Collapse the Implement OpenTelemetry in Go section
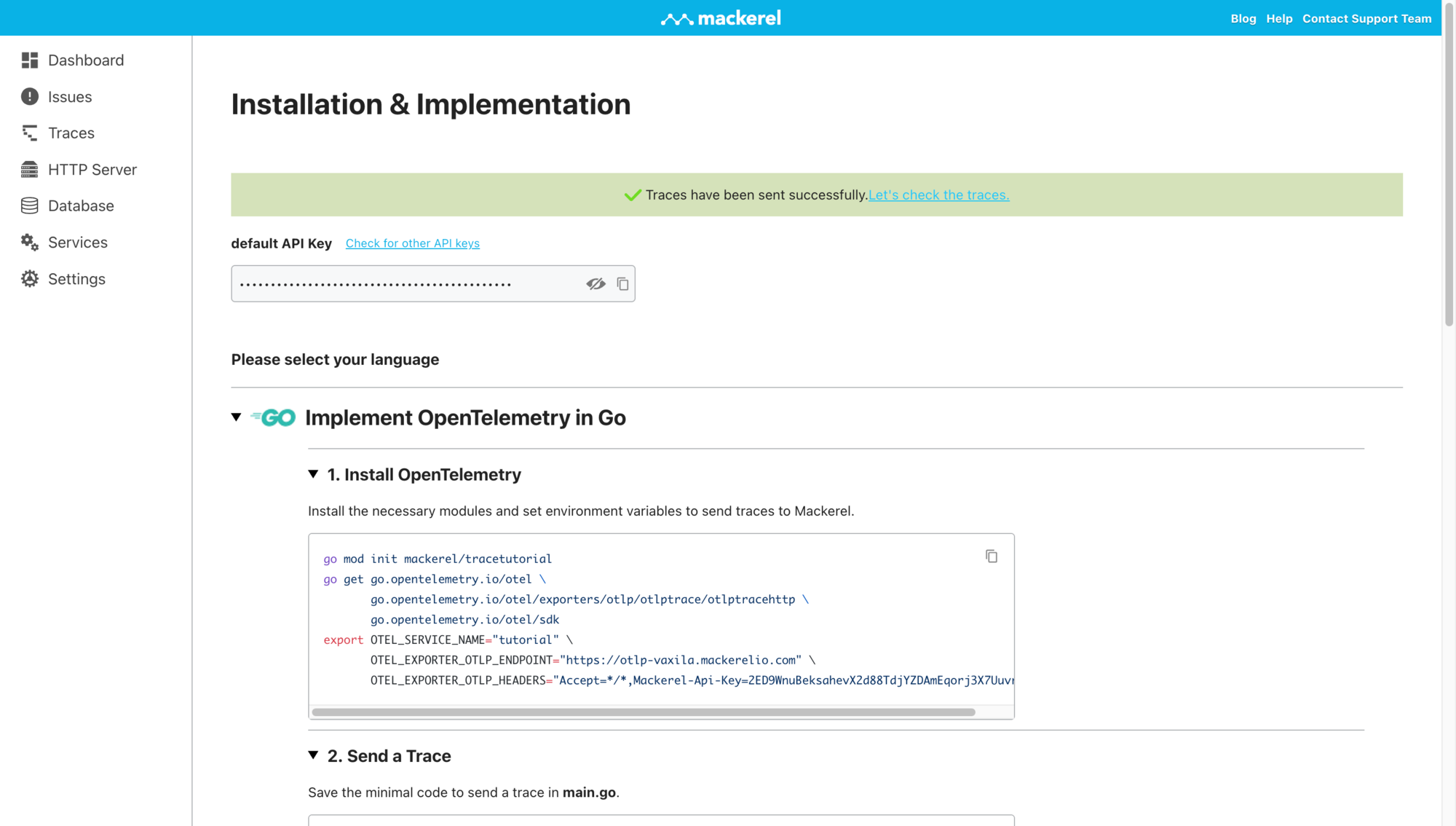The image size is (1456, 826). [x=236, y=417]
